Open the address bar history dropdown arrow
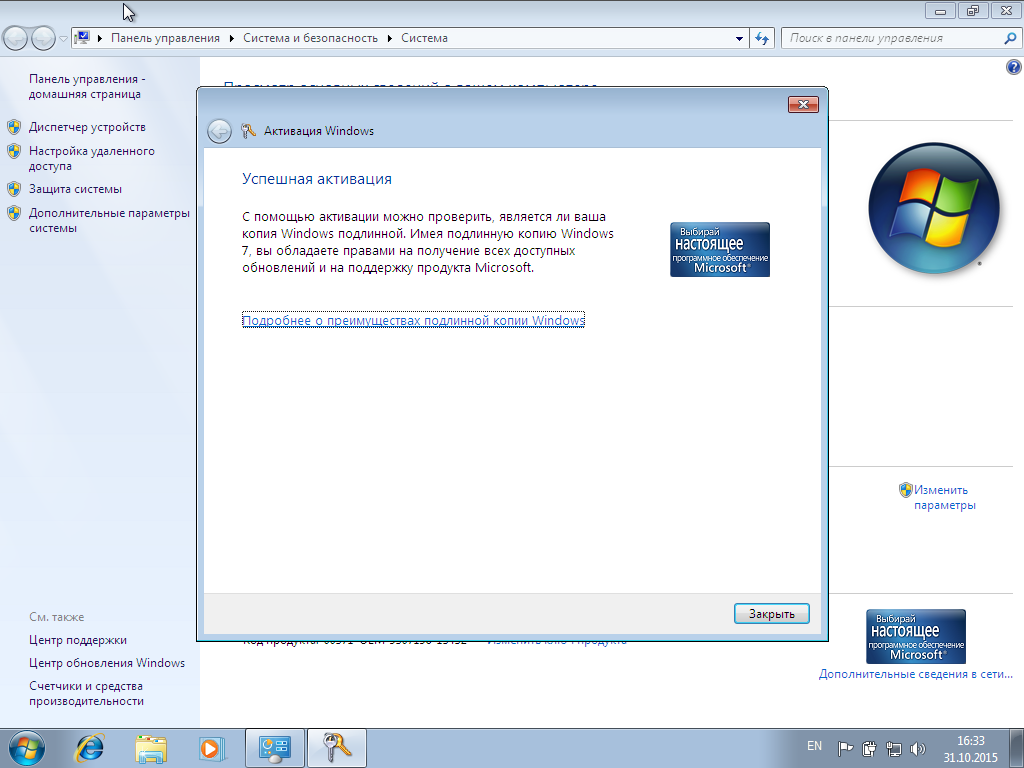 coord(739,39)
